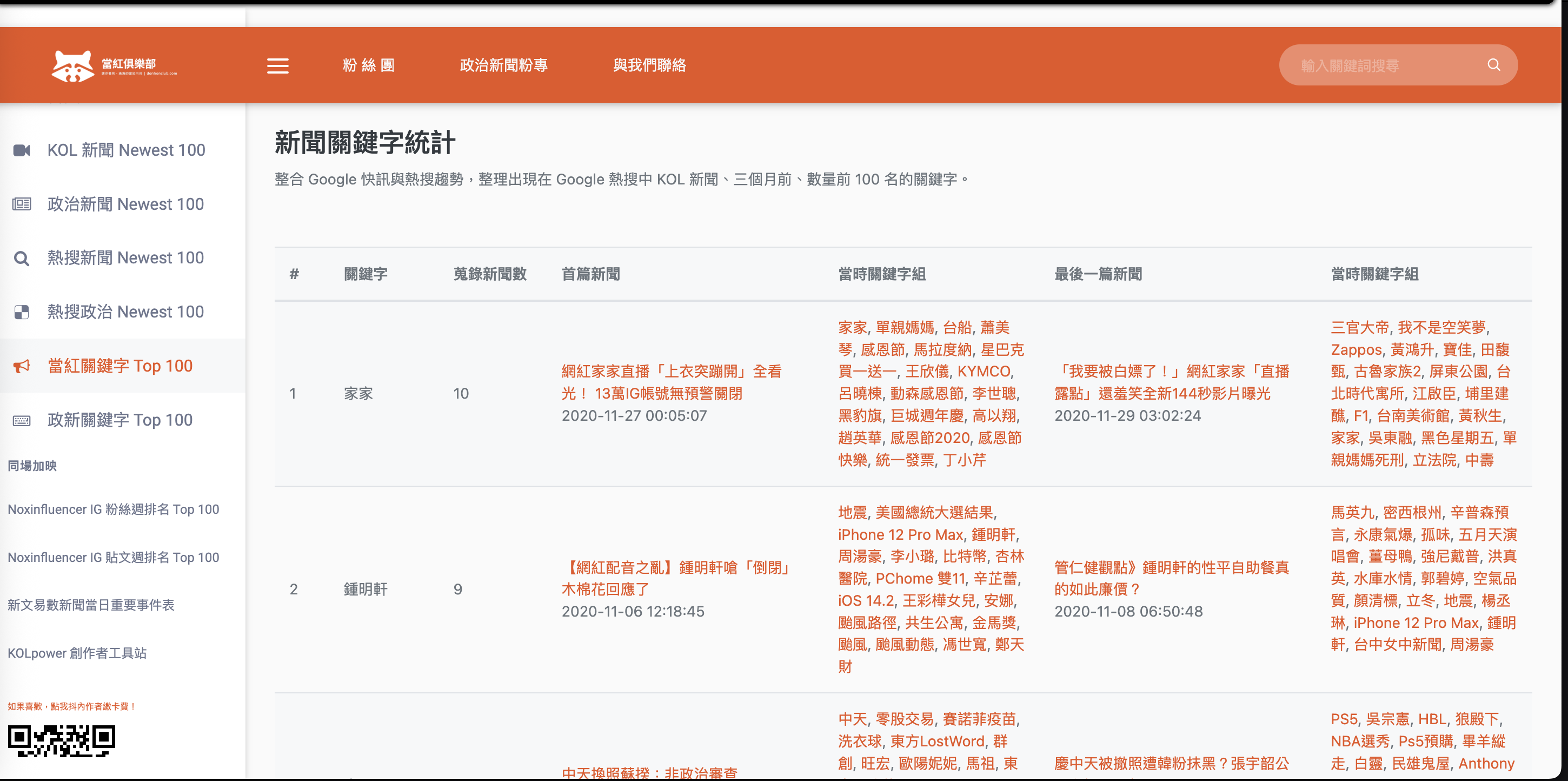Click the search icon beside 熱搜新聞
This screenshot has height=781, width=1568.
(22, 259)
